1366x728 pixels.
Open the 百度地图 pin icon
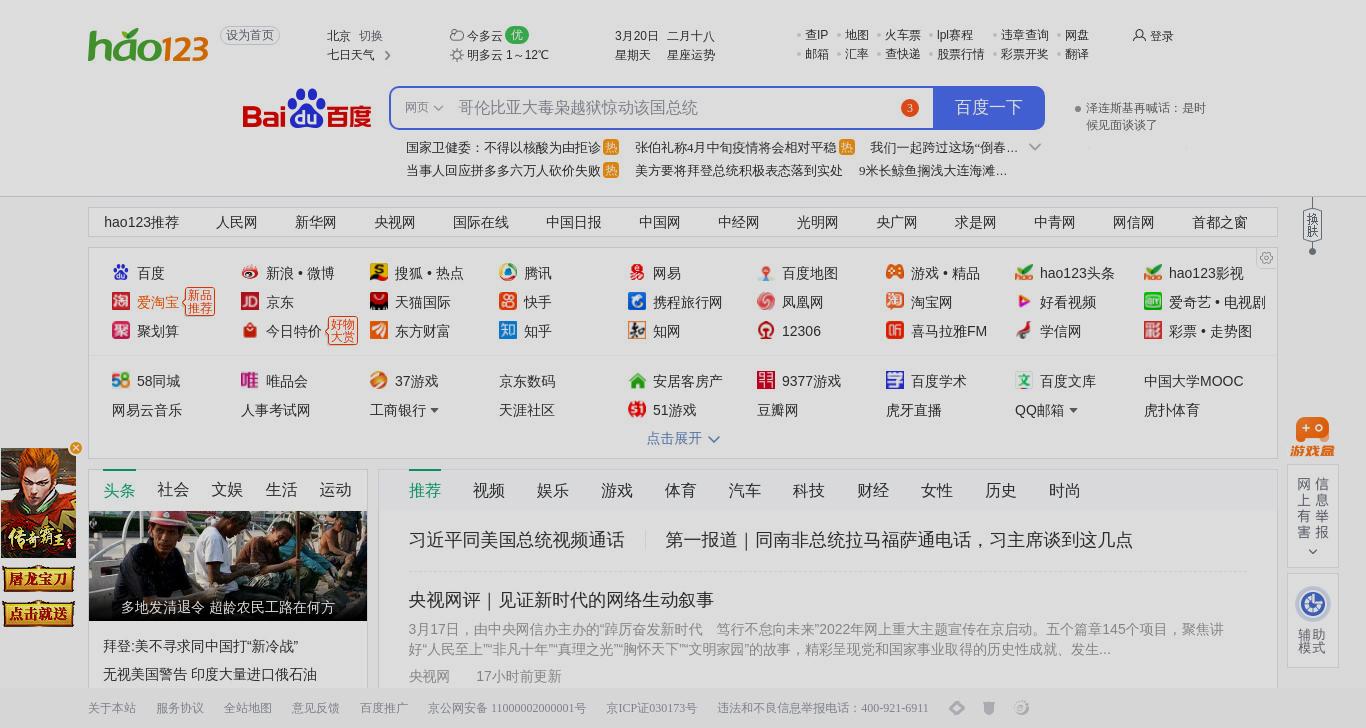tap(766, 272)
